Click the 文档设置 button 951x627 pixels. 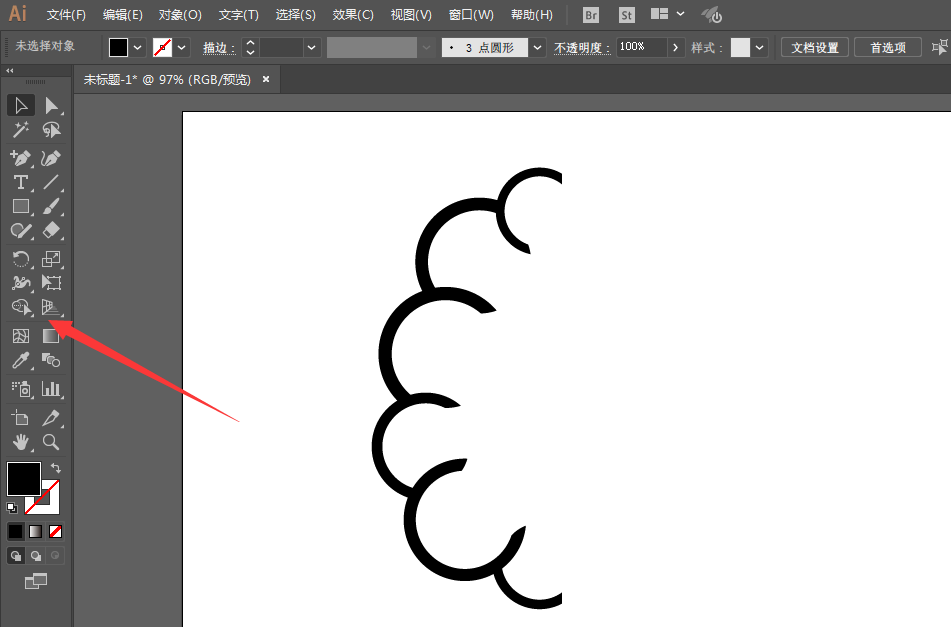pos(815,47)
